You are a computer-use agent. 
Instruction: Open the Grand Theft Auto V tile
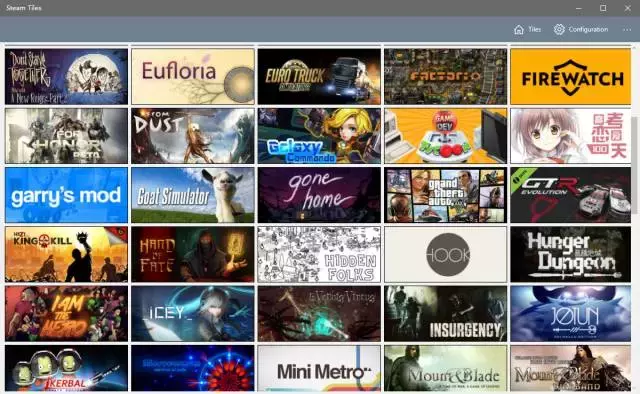click(446, 195)
